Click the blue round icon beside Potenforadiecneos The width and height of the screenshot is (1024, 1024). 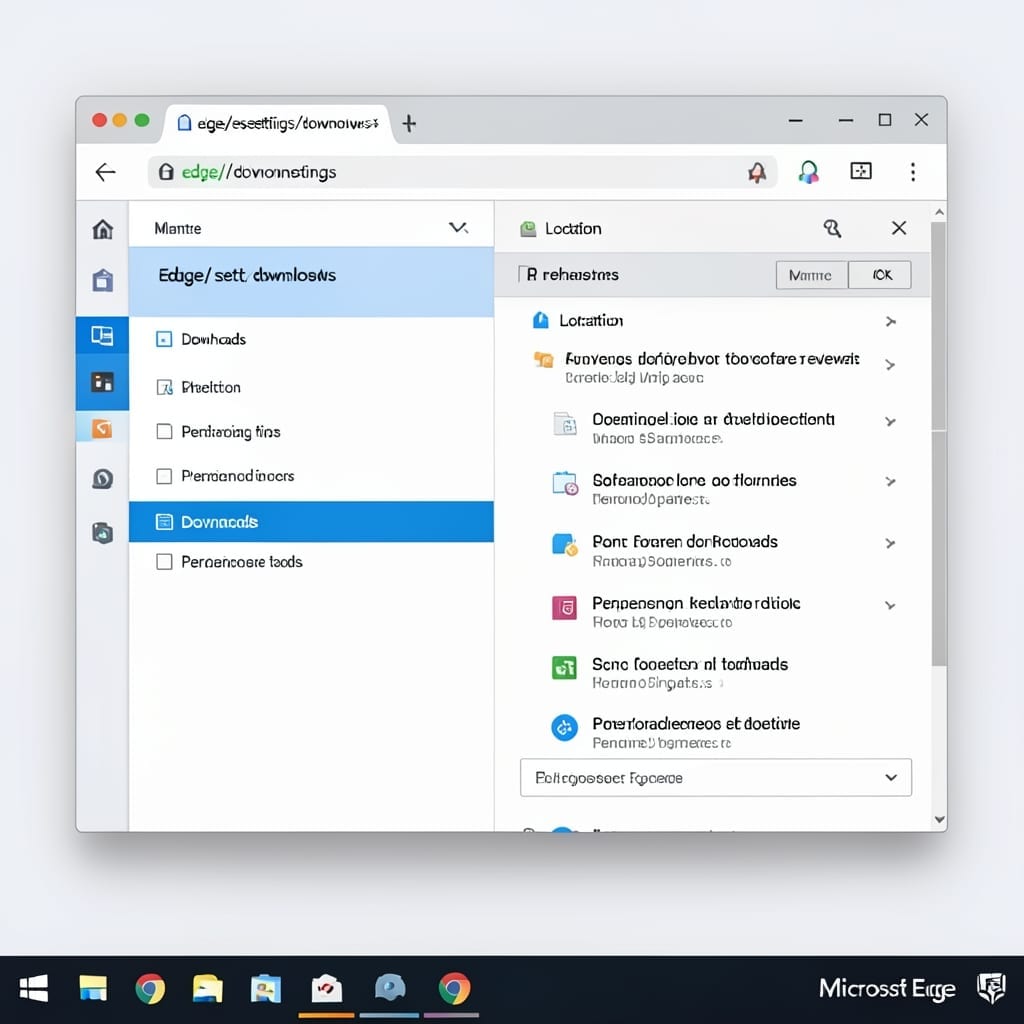[564, 728]
